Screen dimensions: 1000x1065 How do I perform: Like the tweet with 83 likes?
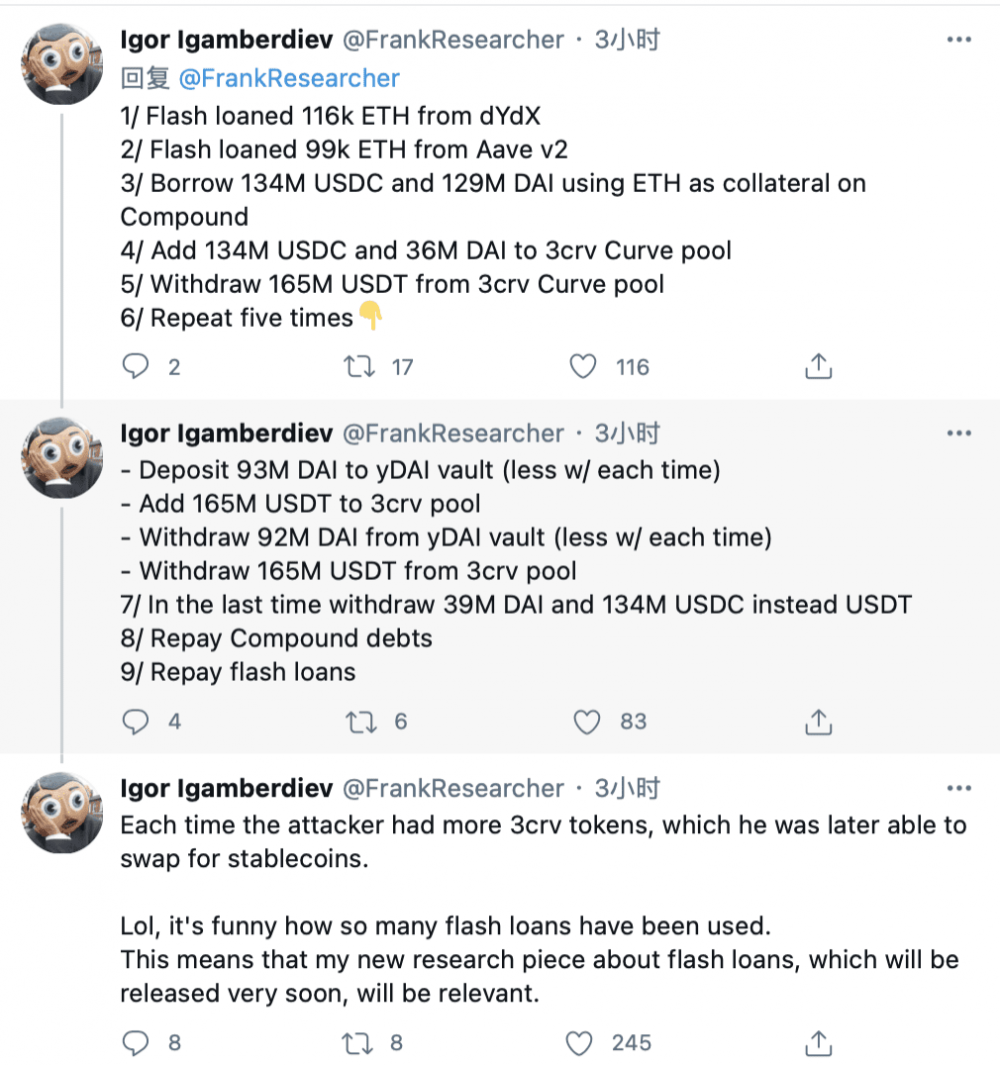(x=588, y=721)
